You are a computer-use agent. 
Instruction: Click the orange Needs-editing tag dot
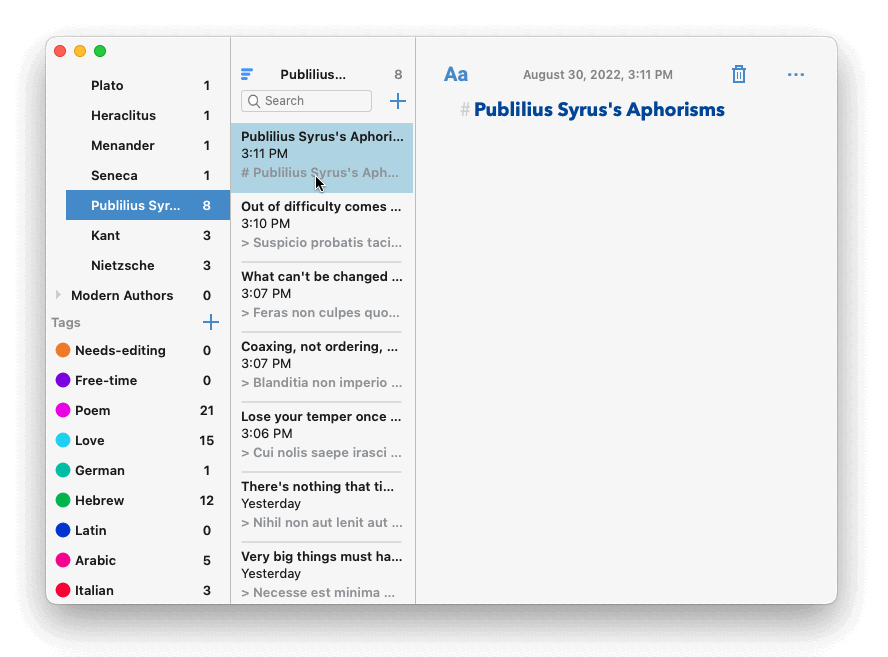coord(63,350)
